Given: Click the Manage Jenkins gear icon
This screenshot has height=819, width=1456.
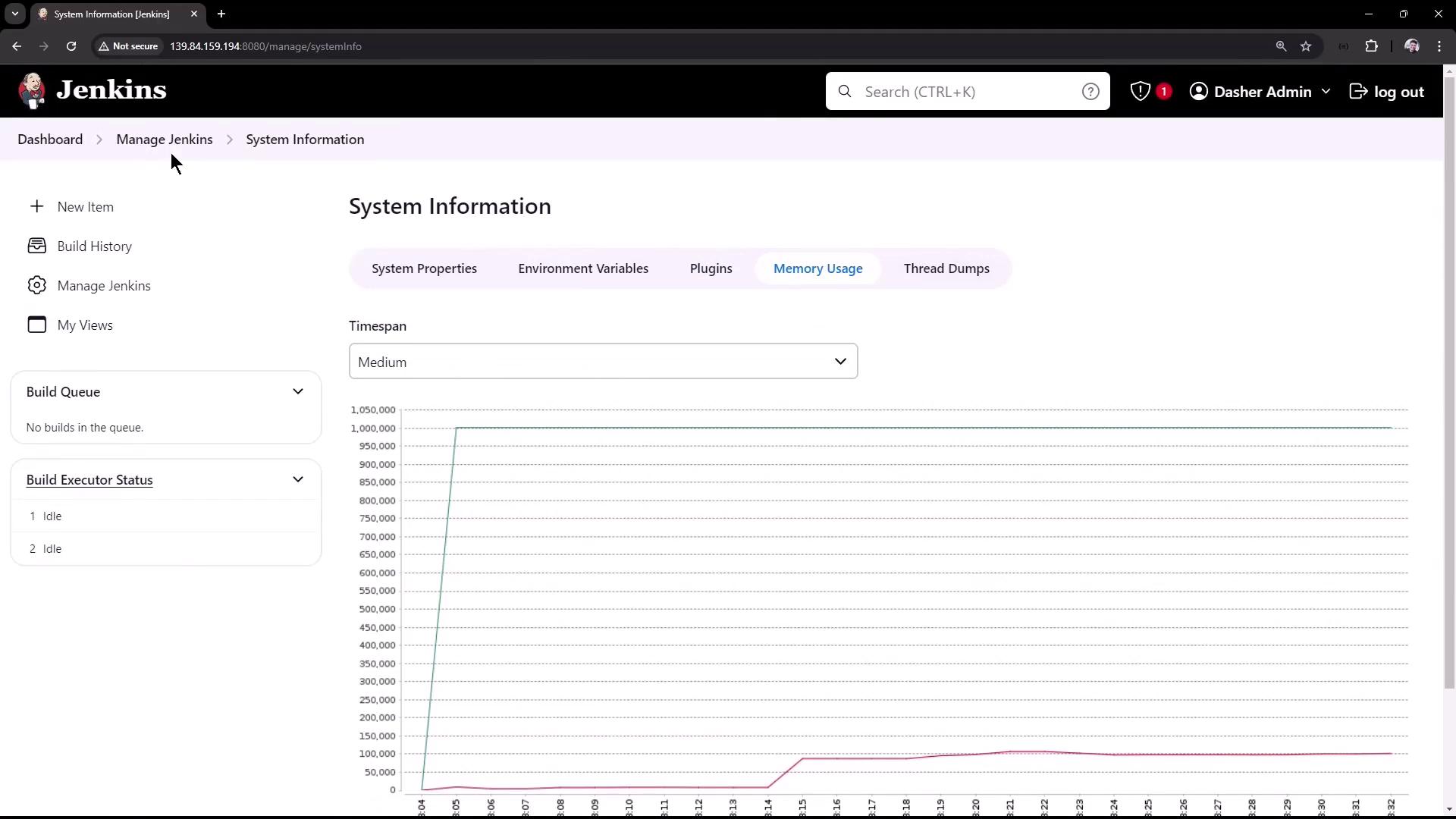Looking at the screenshot, I should [36, 285].
